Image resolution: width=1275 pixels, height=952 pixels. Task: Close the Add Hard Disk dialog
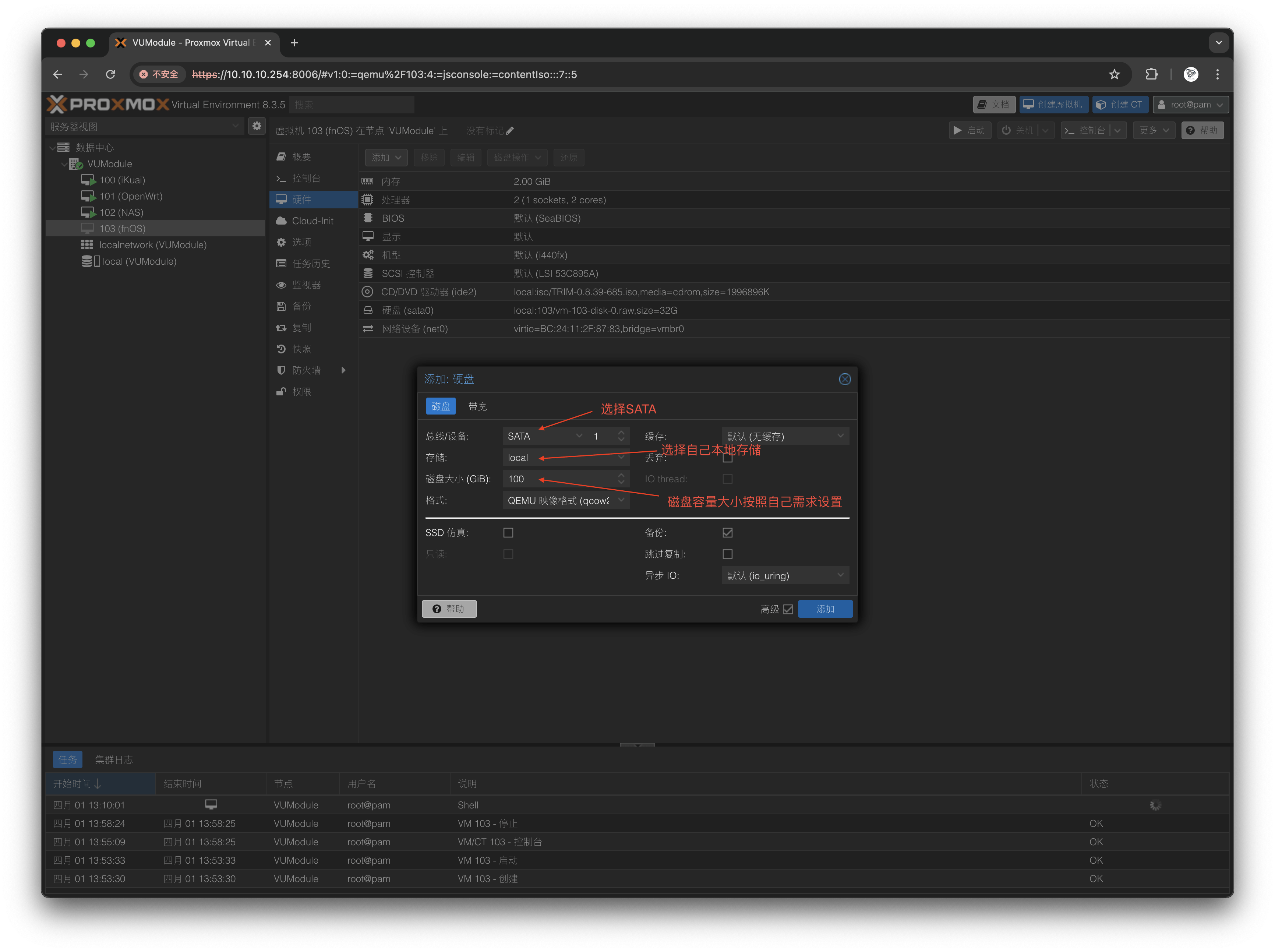(x=844, y=379)
